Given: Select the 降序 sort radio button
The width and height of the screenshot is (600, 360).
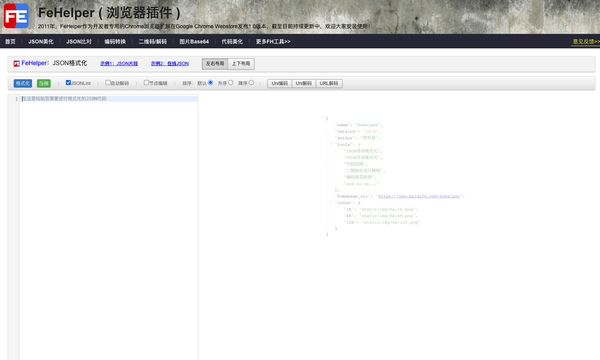Looking at the screenshot, I should (251, 83).
